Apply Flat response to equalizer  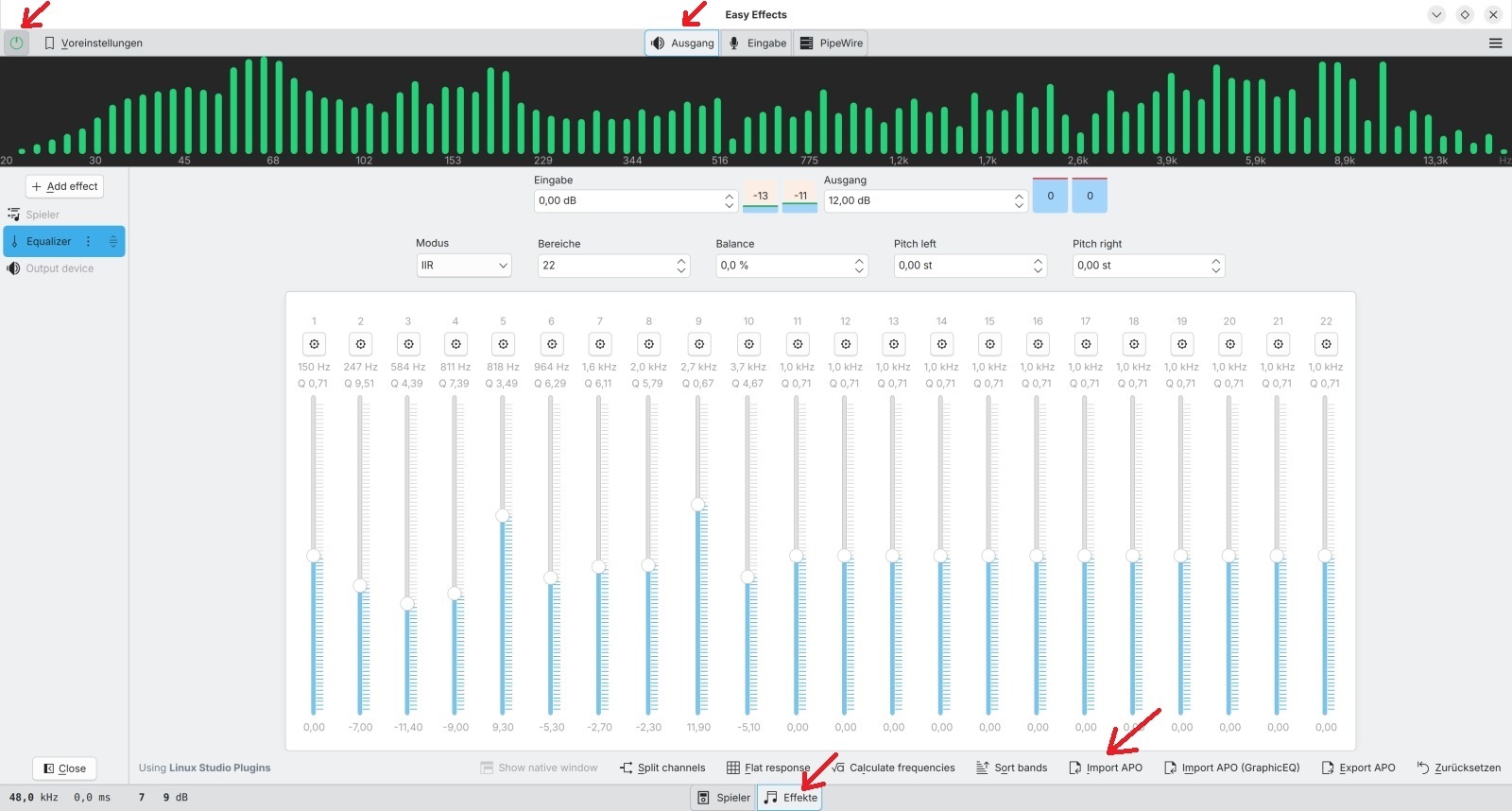(768, 768)
